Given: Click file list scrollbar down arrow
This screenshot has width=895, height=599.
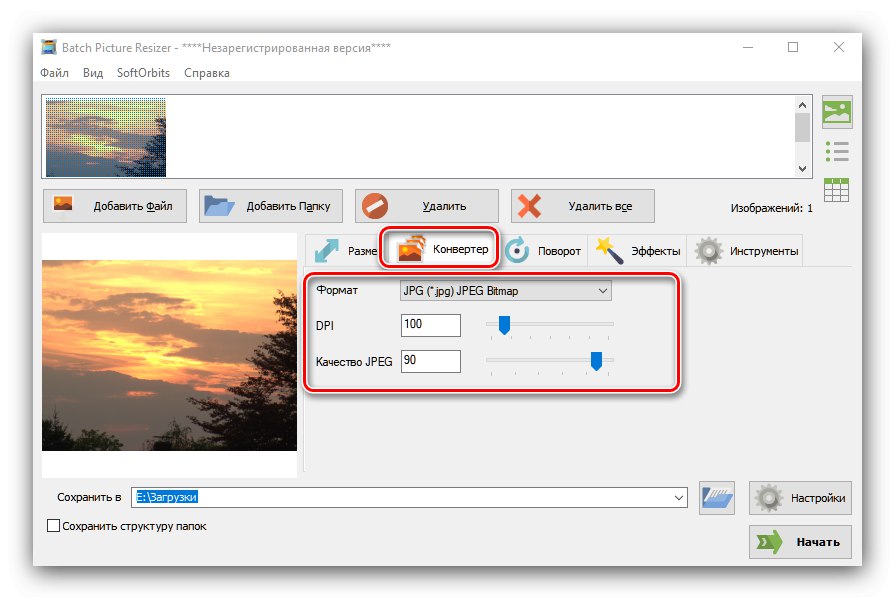Looking at the screenshot, I should [x=803, y=169].
